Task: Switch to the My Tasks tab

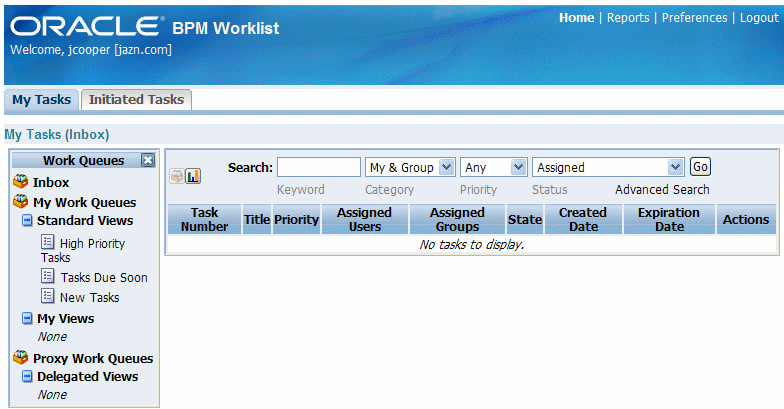Action: (42, 100)
